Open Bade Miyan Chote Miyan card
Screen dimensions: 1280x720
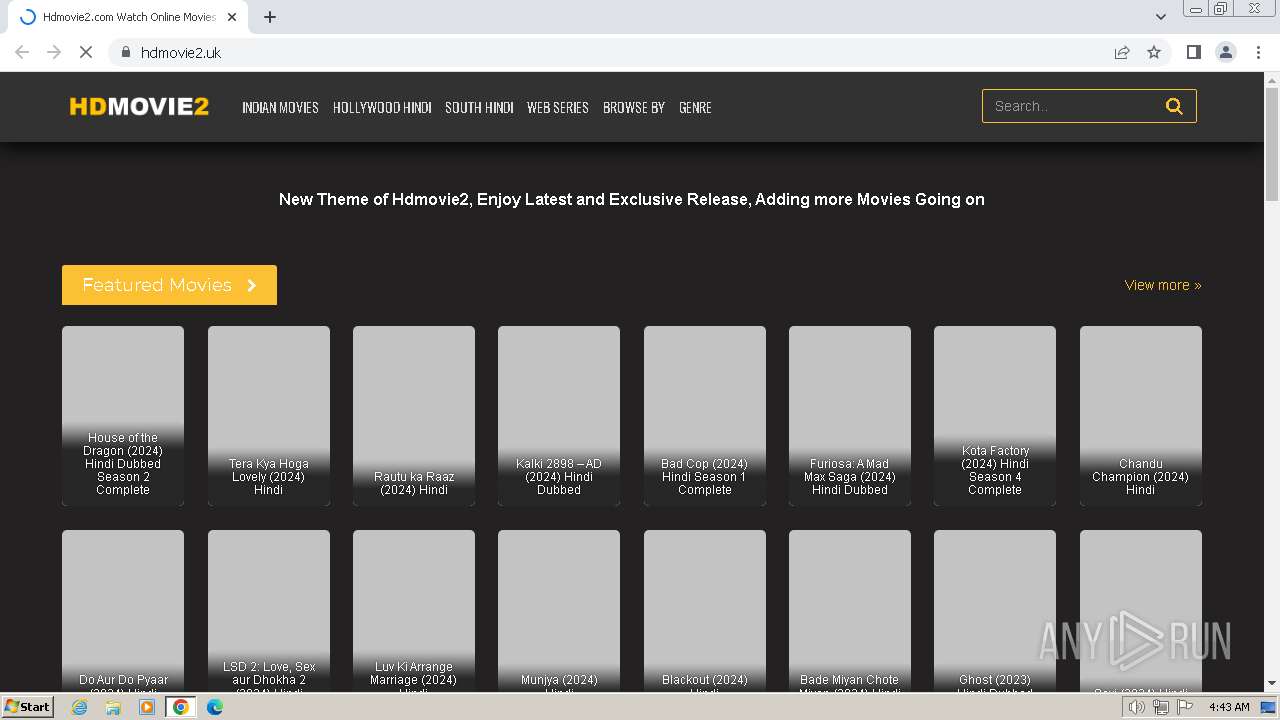(x=850, y=610)
